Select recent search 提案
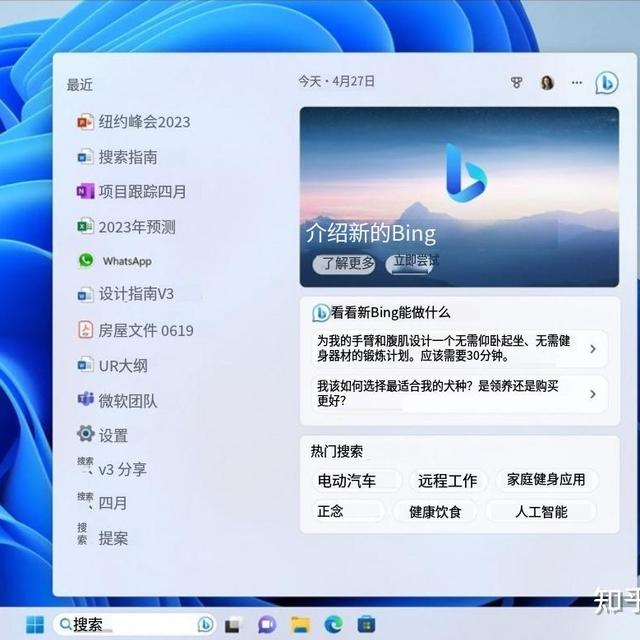The height and width of the screenshot is (640, 640). (102, 537)
